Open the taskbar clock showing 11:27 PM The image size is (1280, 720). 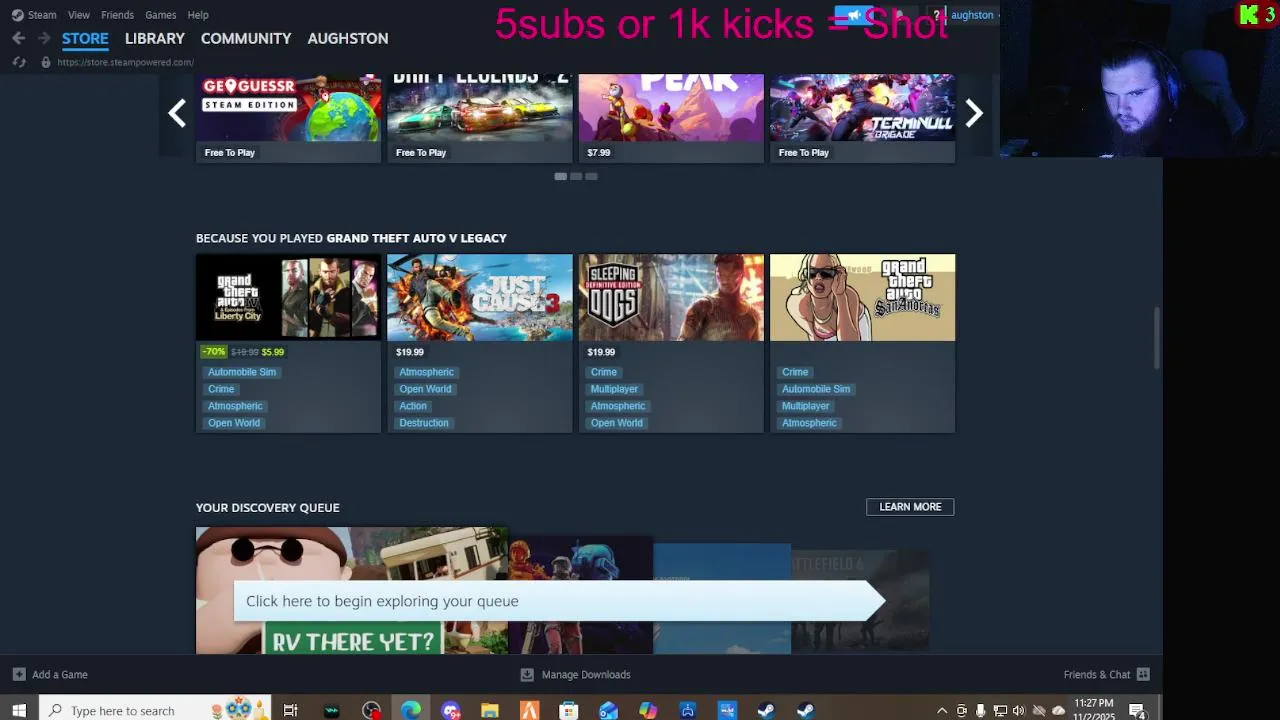click(1093, 710)
